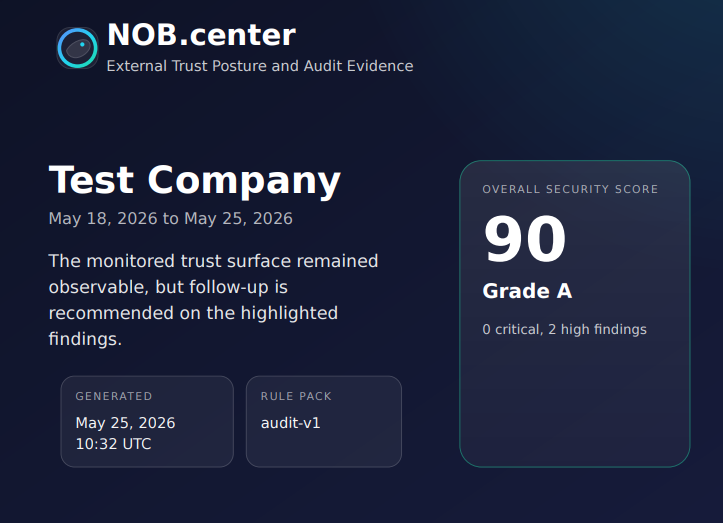Image resolution: width=723 pixels, height=523 pixels.
Task: Click the NOB.center brand title
Action: click(x=201, y=35)
